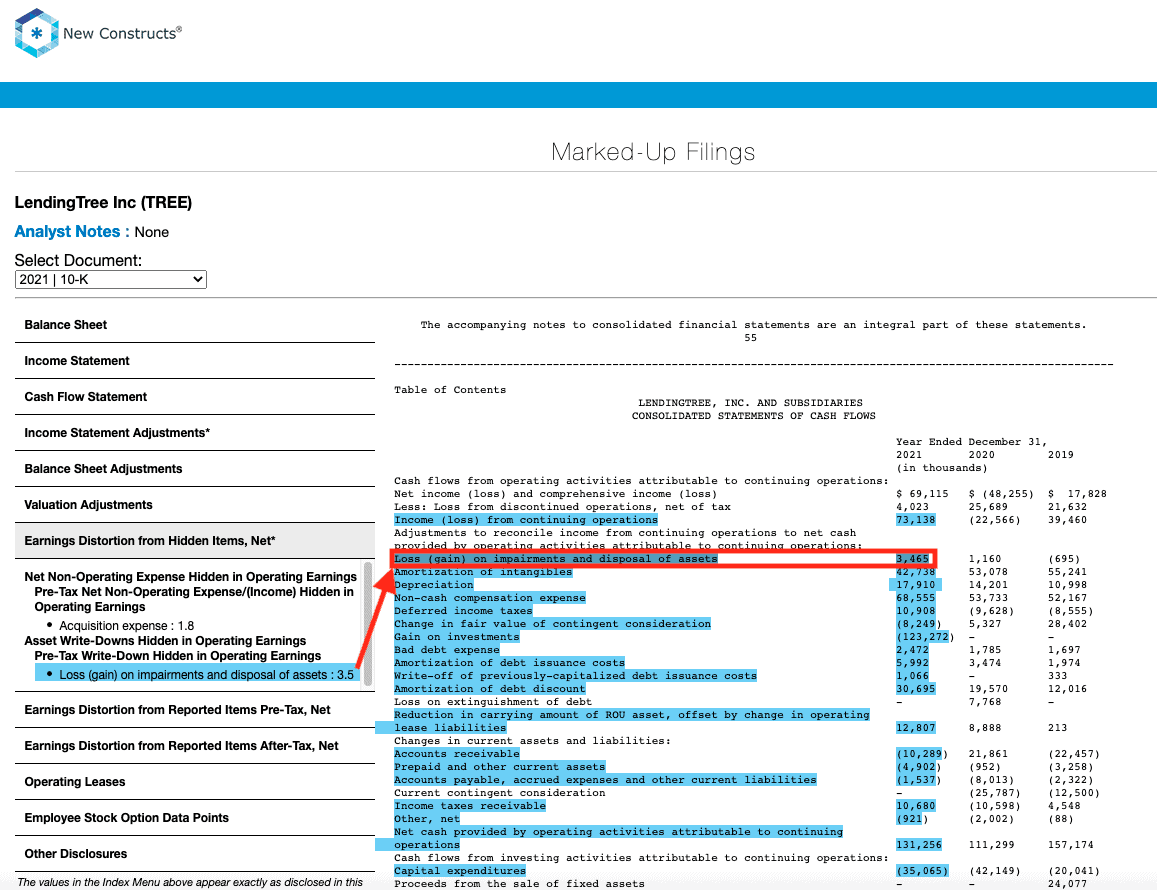Click highlighted Amortization of debt discount line
The image size is (1157, 890).
click(490, 689)
